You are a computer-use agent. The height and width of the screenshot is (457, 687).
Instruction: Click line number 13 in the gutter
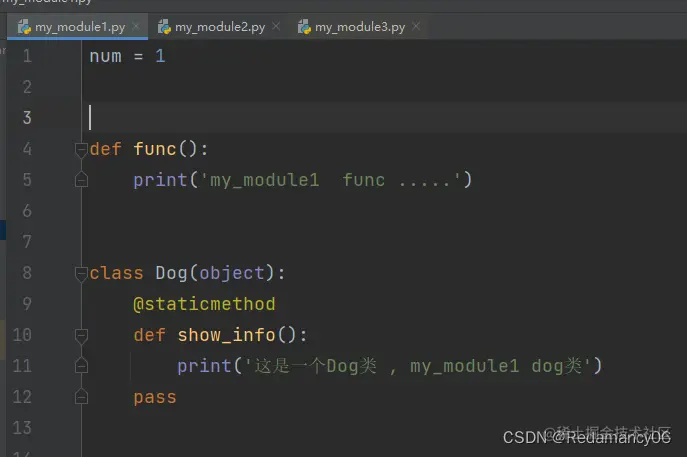pos(22,428)
